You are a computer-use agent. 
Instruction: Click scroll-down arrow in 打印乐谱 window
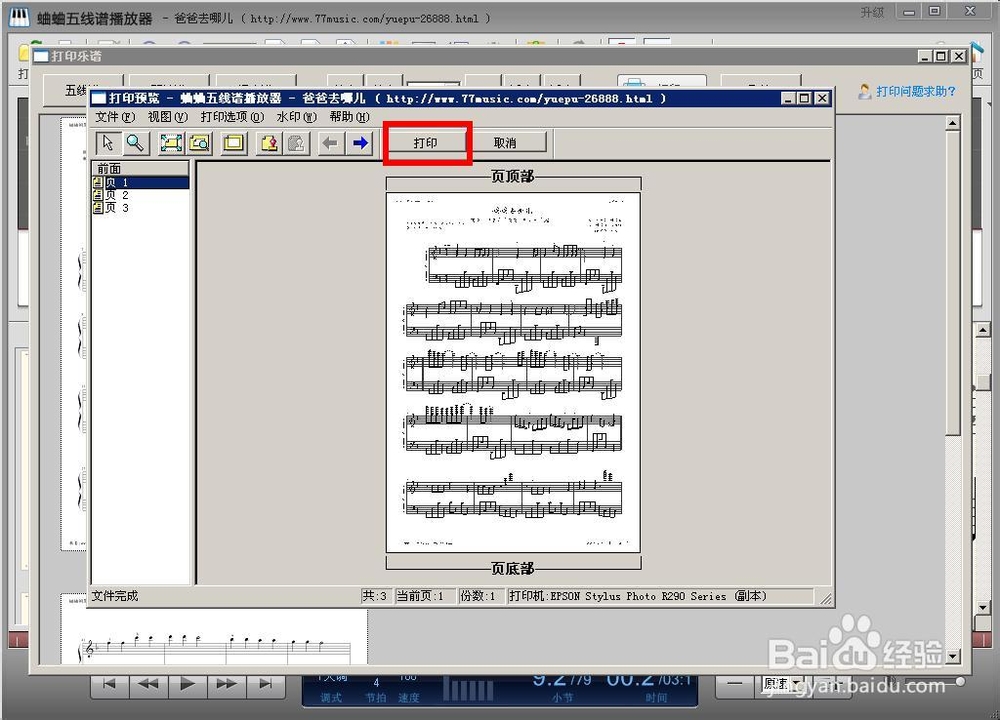click(953, 656)
